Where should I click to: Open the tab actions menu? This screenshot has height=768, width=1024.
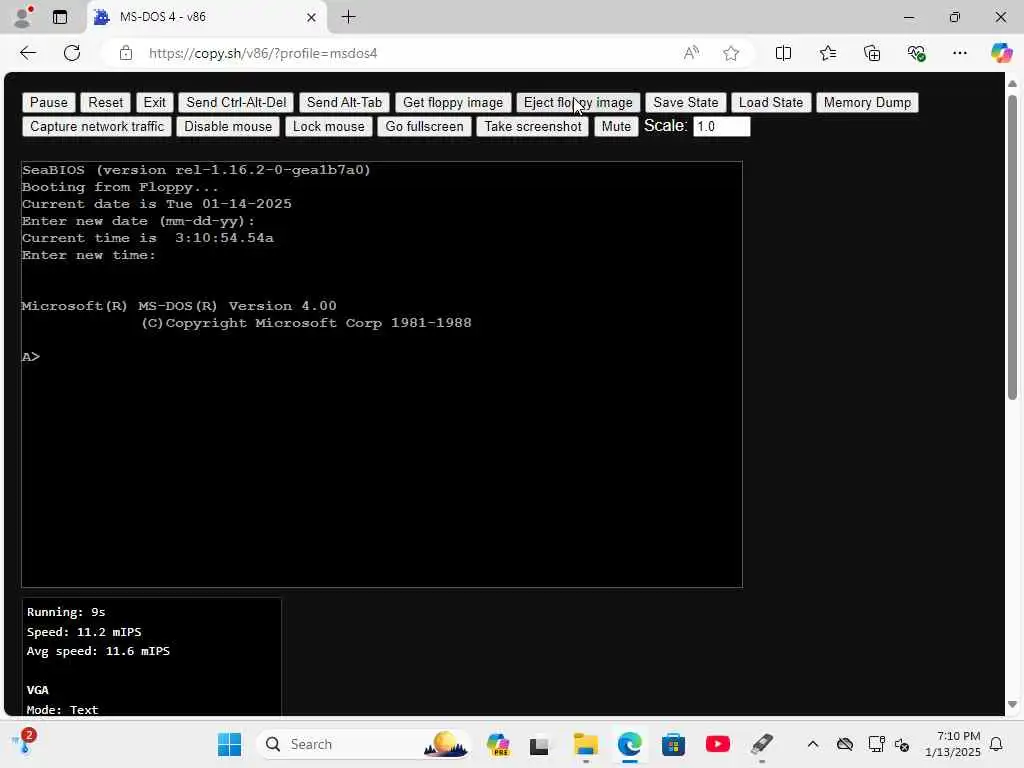pos(60,17)
